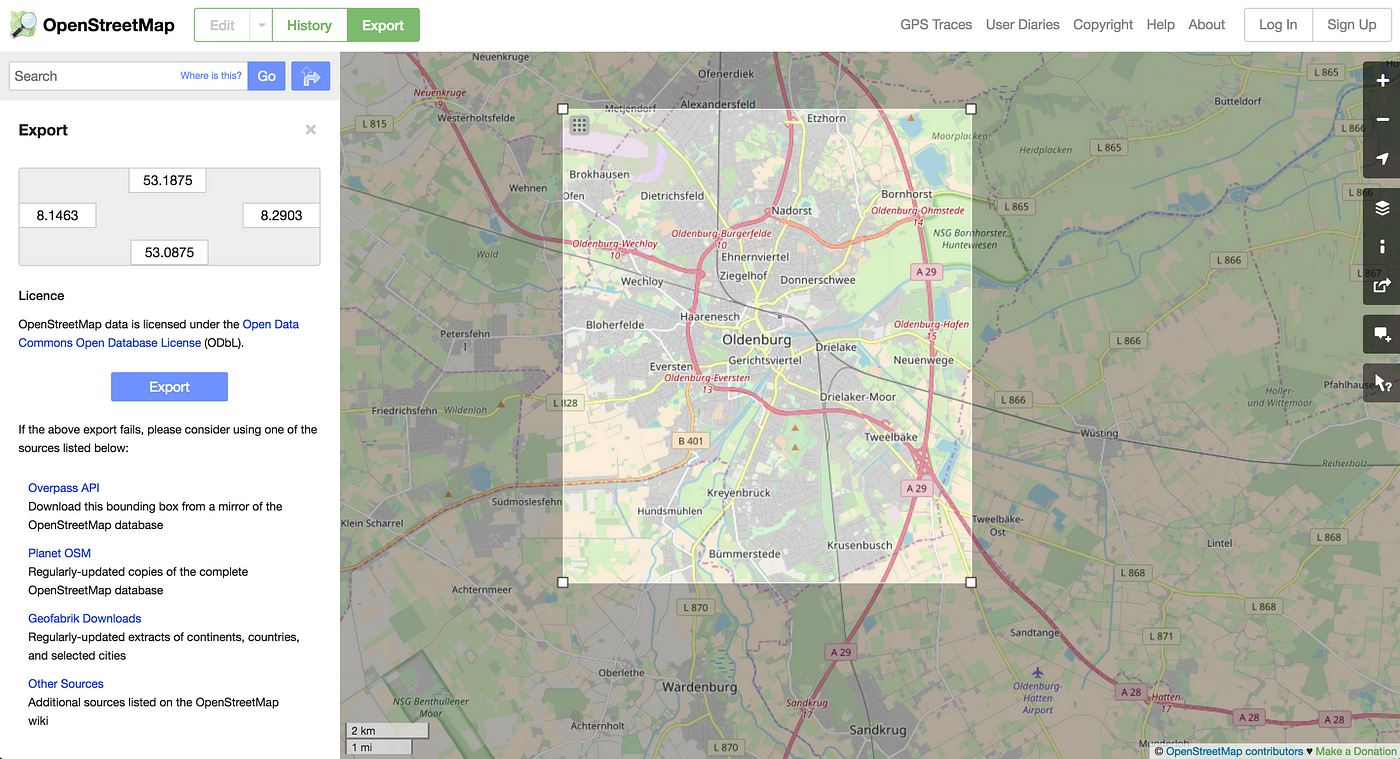
Task: Click the west longitude field 8.1463
Action: click(57, 215)
